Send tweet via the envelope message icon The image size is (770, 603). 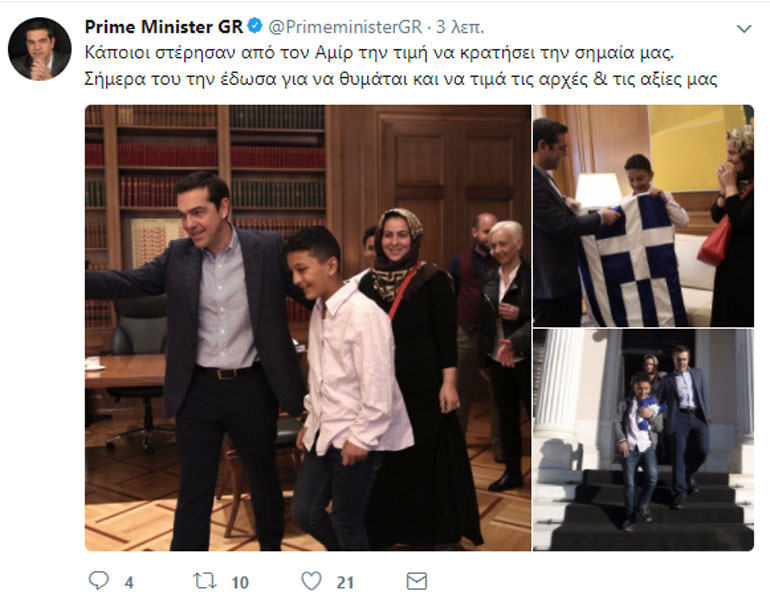pyautogui.click(x=417, y=580)
